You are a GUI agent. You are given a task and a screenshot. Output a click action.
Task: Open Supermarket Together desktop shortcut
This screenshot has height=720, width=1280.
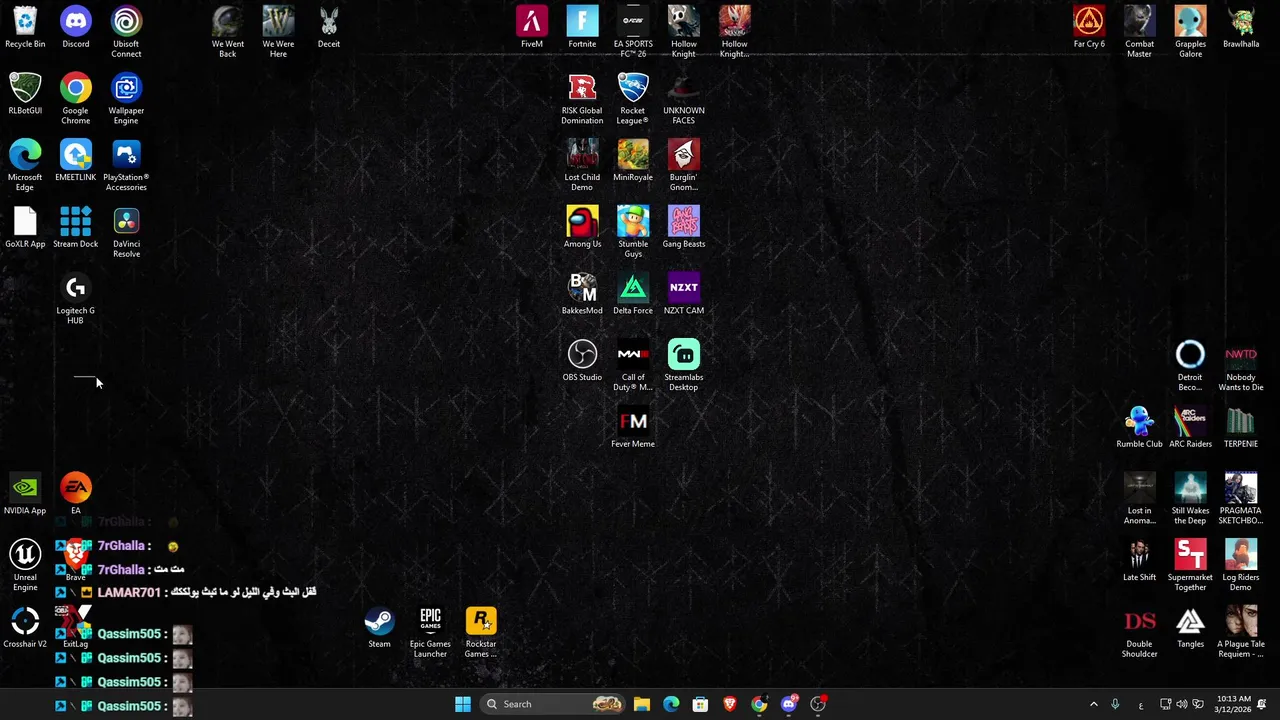pos(1190,565)
